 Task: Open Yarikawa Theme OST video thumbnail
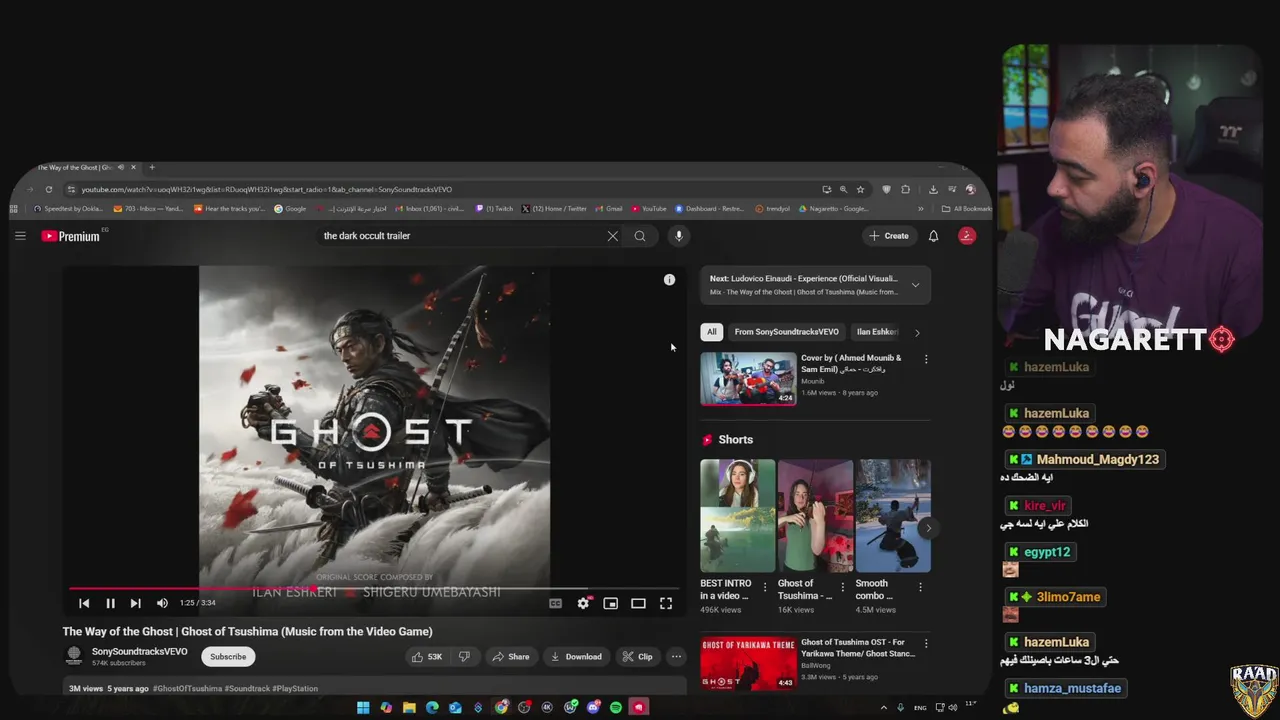(748, 663)
